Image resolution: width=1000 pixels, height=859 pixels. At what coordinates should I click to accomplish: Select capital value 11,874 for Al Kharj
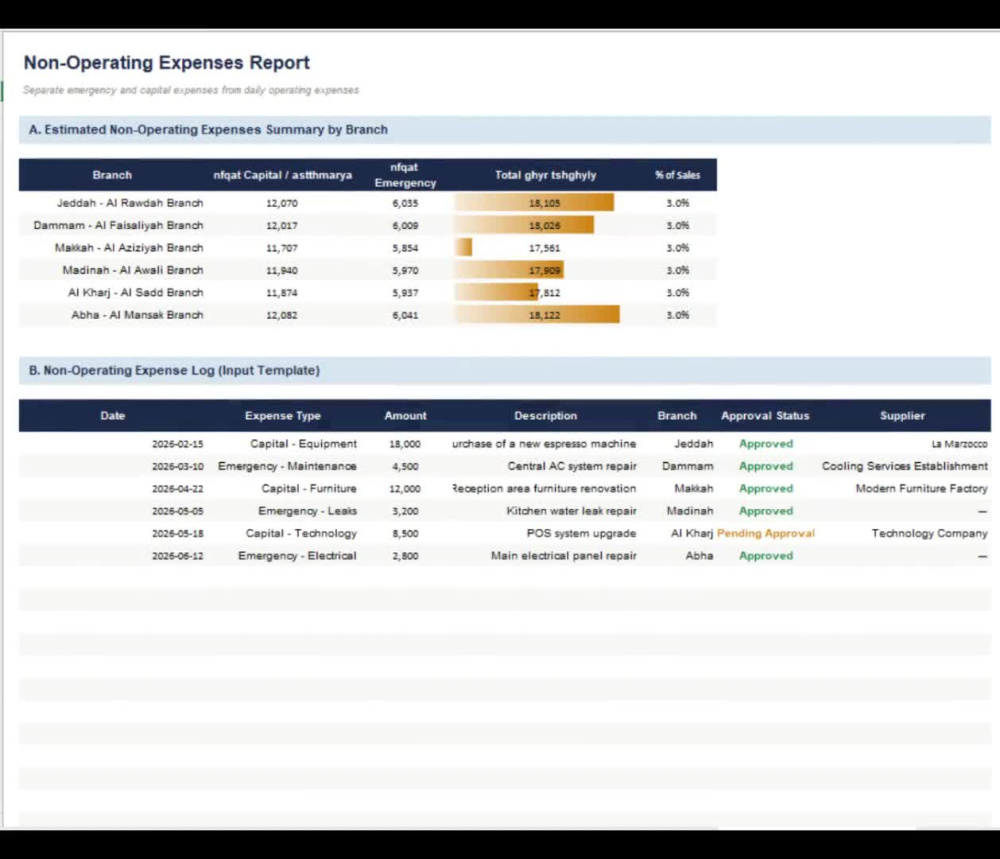[282, 293]
